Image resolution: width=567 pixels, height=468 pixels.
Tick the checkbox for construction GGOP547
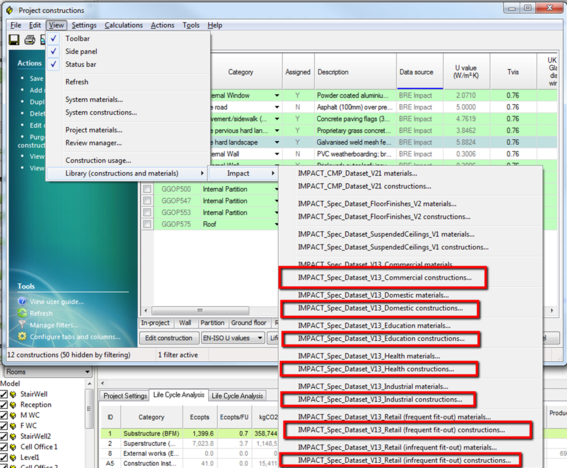pyautogui.click(x=147, y=201)
